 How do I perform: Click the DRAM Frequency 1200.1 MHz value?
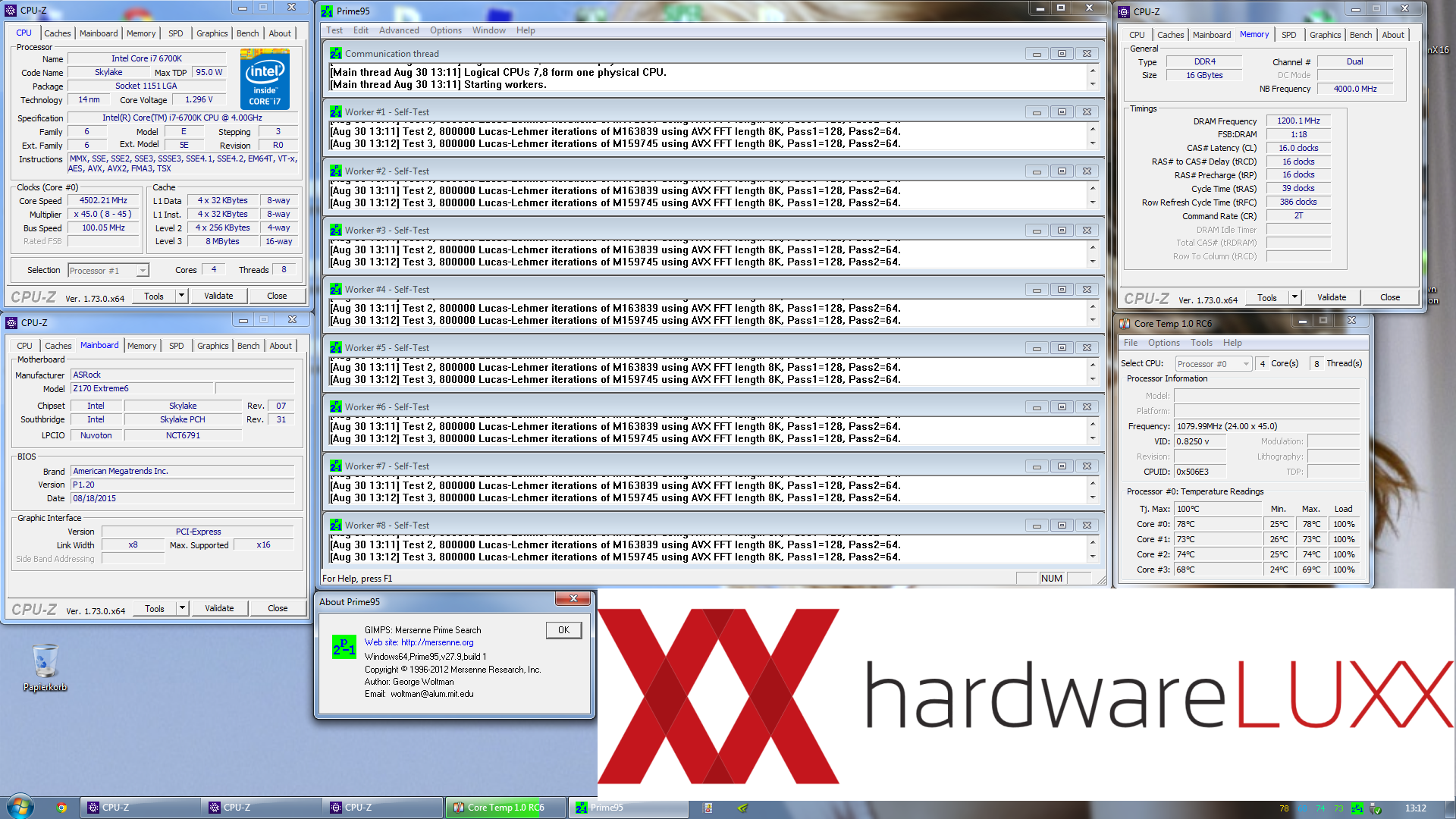[1298, 121]
